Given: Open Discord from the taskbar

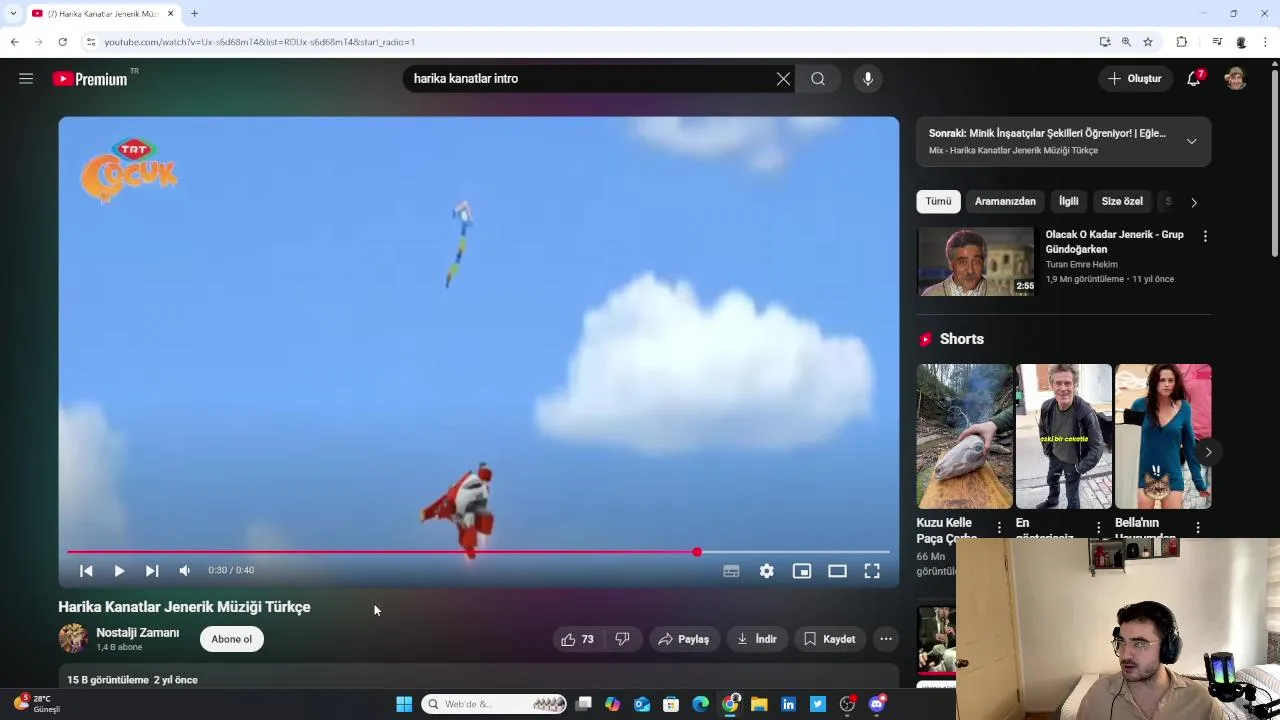Looking at the screenshot, I should pyautogui.click(x=877, y=704).
